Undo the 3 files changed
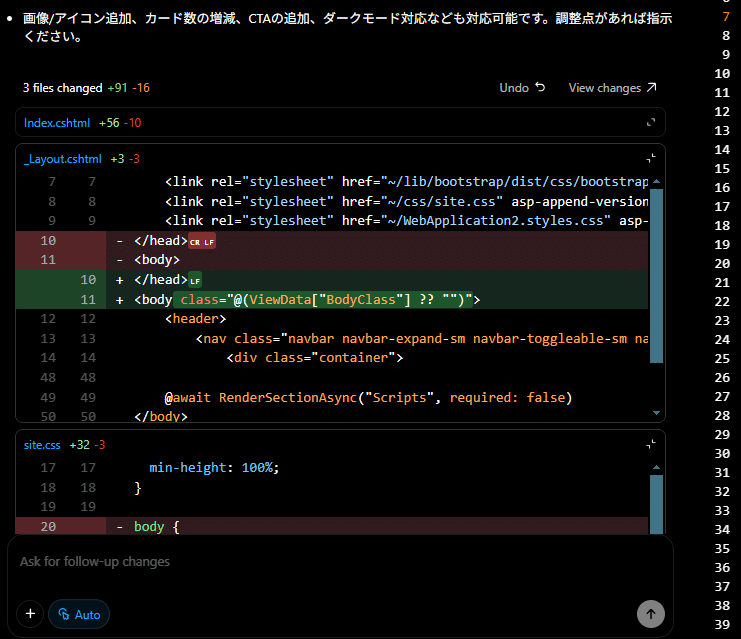This screenshot has width=741, height=639. point(522,88)
